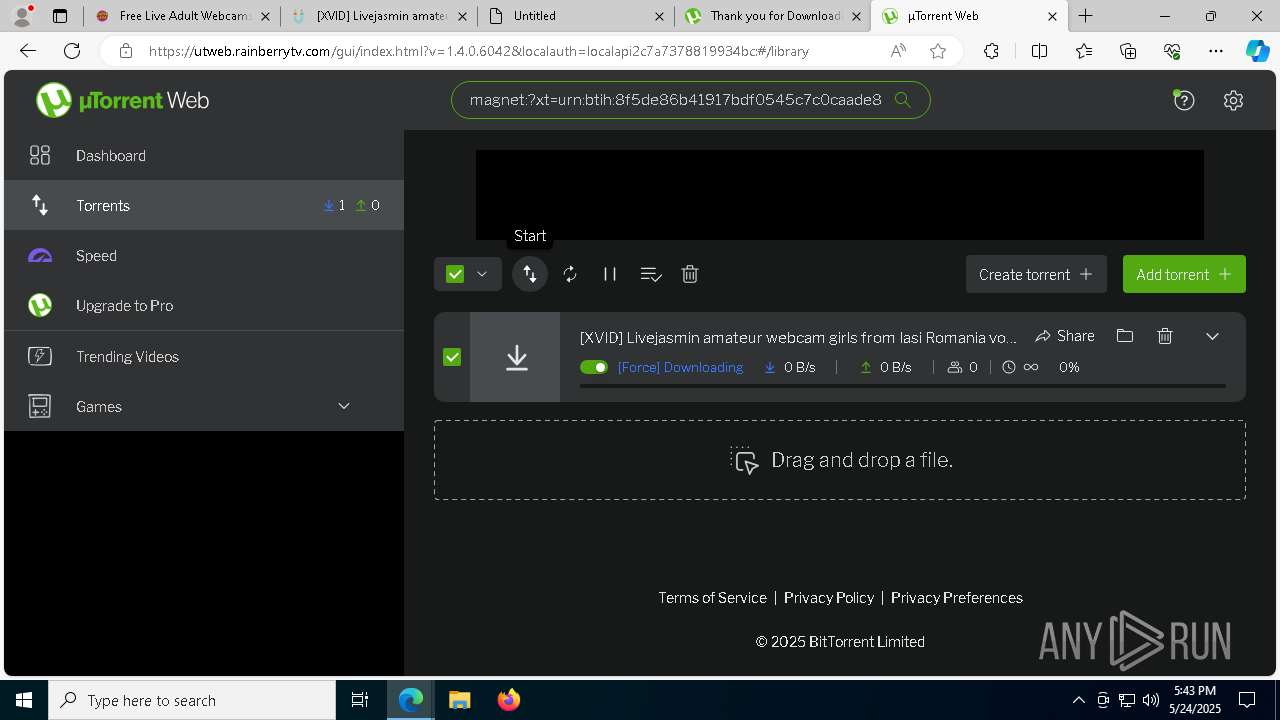Viewport: 1280px width, 720px height.
Task: Go back in the browser
Action: point(28,51)
